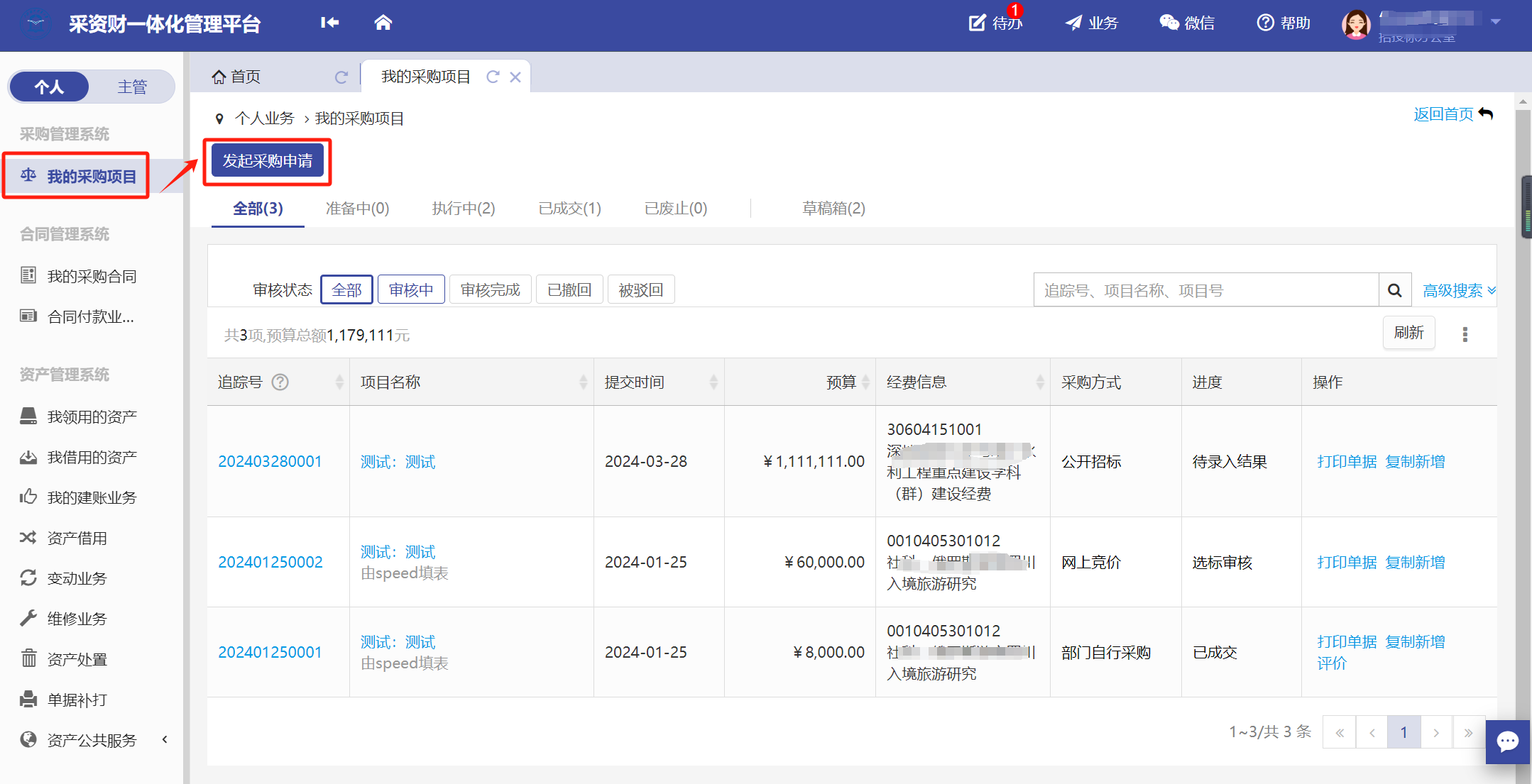Viewport: 1532px width, 784px height.
Task: Click the three-dot more options icon
Action: pyautogui.click(x=1465, y=334)
